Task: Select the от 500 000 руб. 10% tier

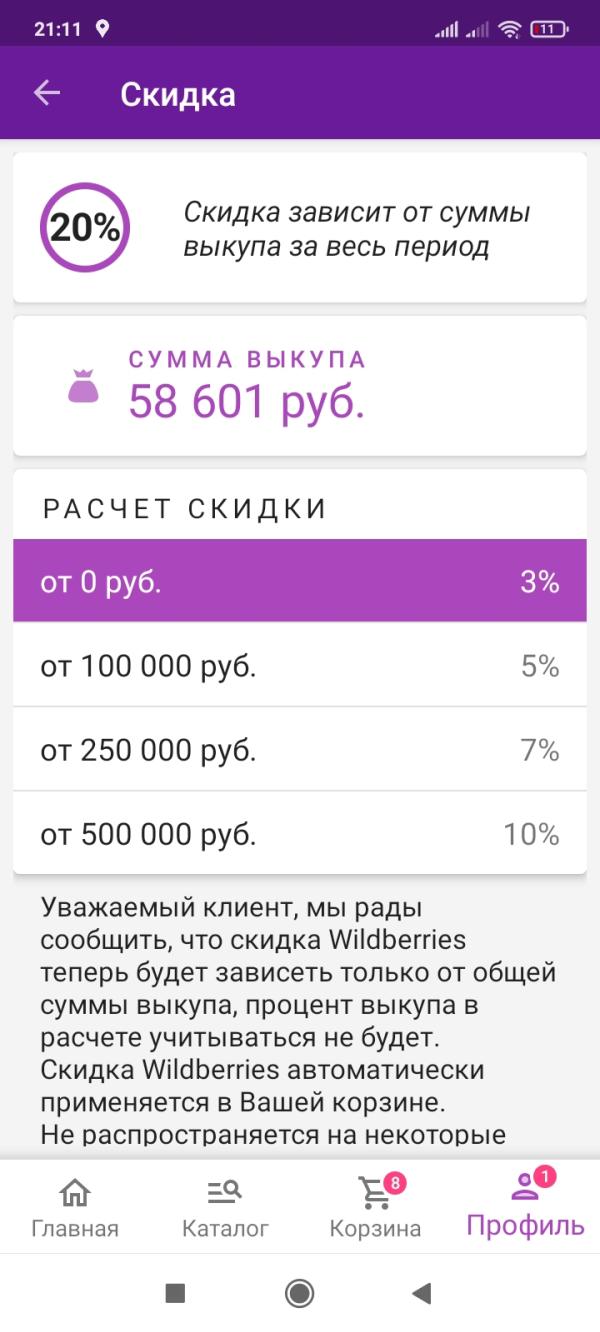Action: tap(300, 833)
